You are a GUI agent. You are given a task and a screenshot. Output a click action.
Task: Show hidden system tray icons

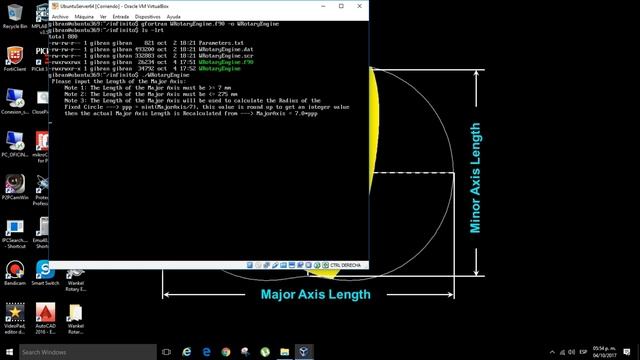552,352
